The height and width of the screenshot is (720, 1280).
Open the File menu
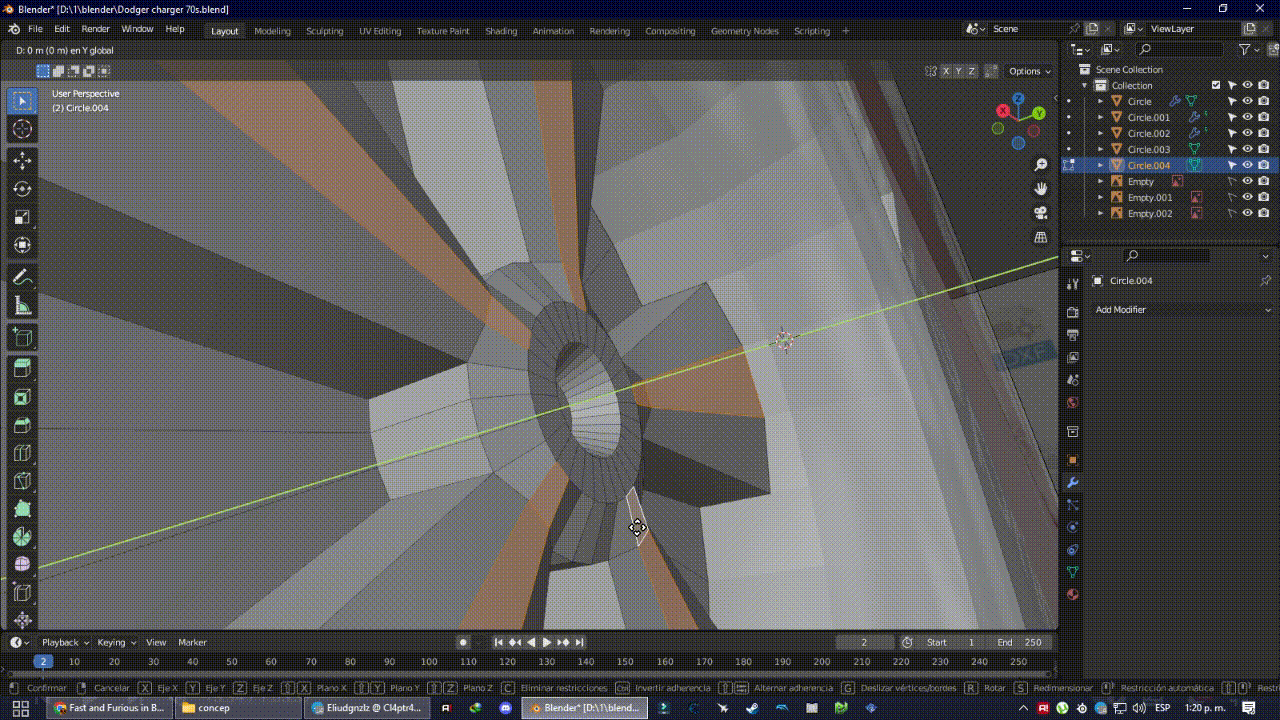click(x=35, y=29)
